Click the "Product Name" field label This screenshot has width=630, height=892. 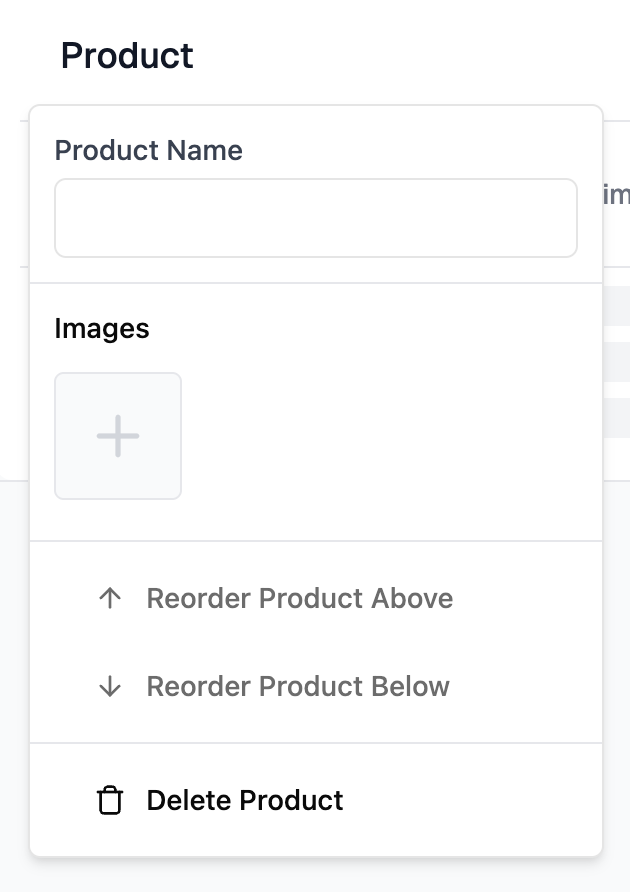click(148, 150)
